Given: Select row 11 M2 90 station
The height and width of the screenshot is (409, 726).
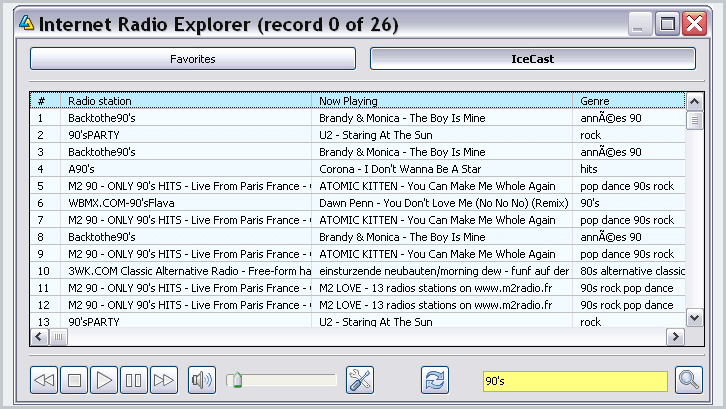Looking at the screenshot, I should [x=357, y=288].
